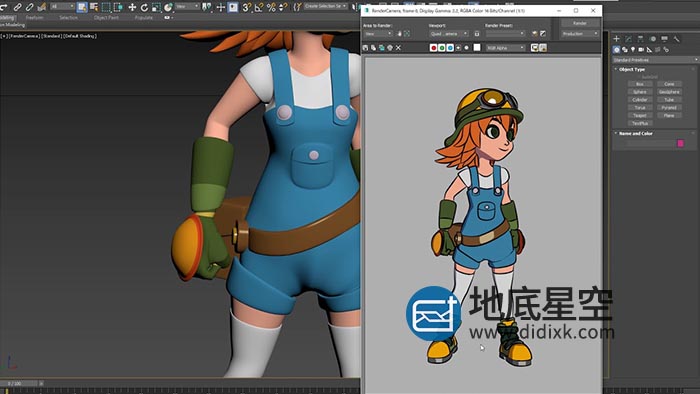This screenshot has width=700, height=394.
Task: Click the Select and Manipulate icon
Action: pyautogui.click(x=221, y=7)
